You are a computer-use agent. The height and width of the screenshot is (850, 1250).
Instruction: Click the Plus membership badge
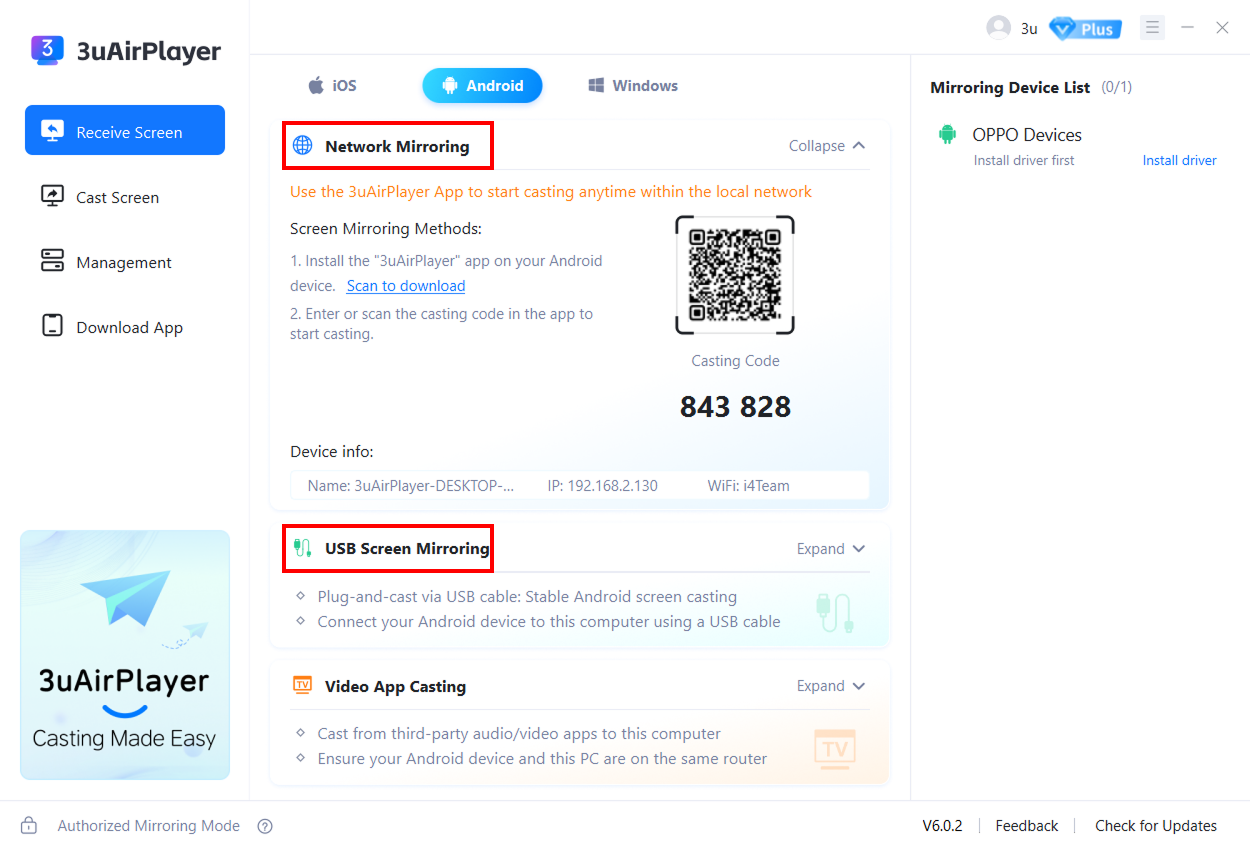pyautogui.click(x=1085, y=28)
